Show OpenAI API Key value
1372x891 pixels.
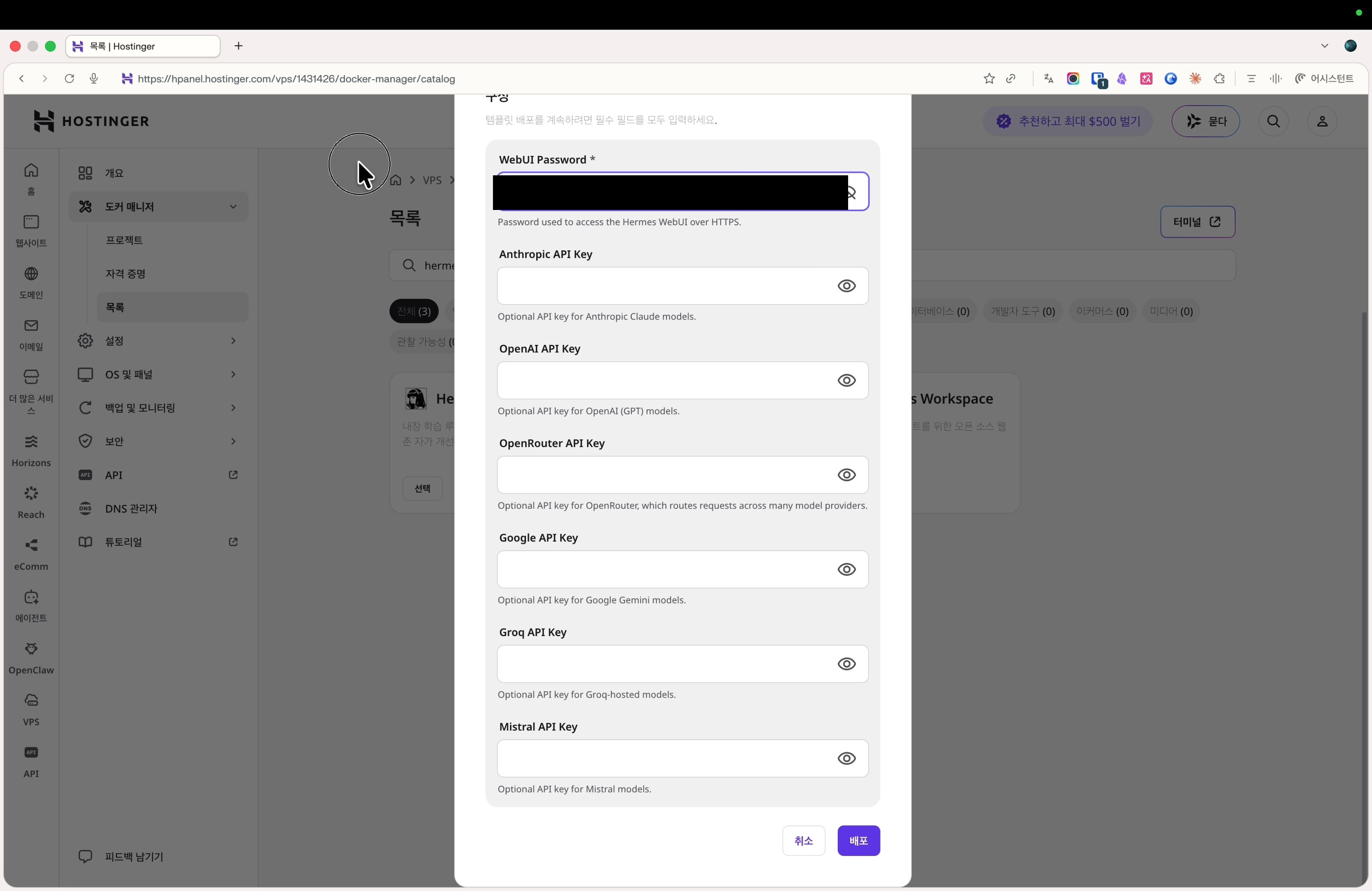846,380
